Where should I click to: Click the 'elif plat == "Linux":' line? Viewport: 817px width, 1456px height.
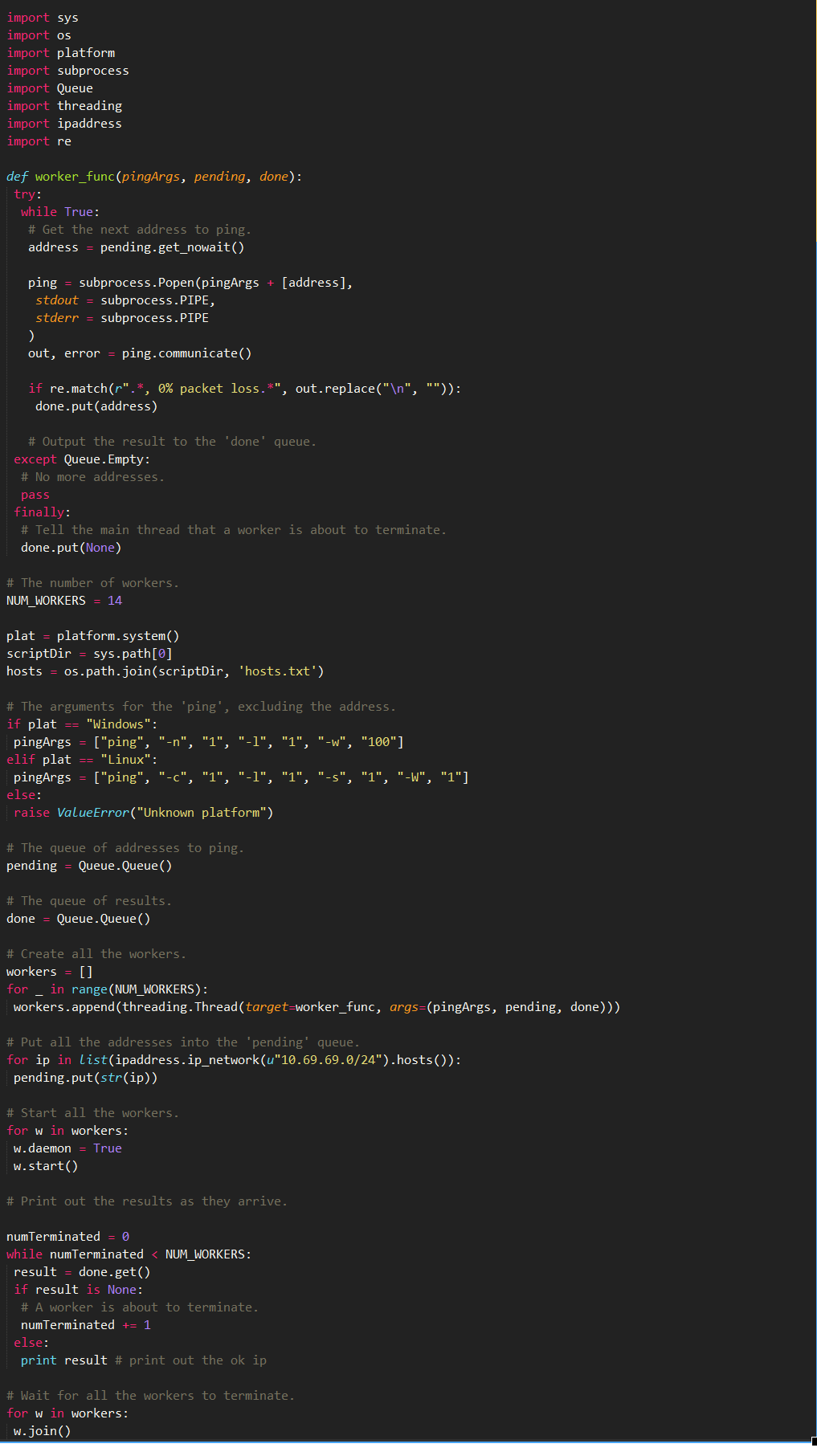[x=82, y=760]
